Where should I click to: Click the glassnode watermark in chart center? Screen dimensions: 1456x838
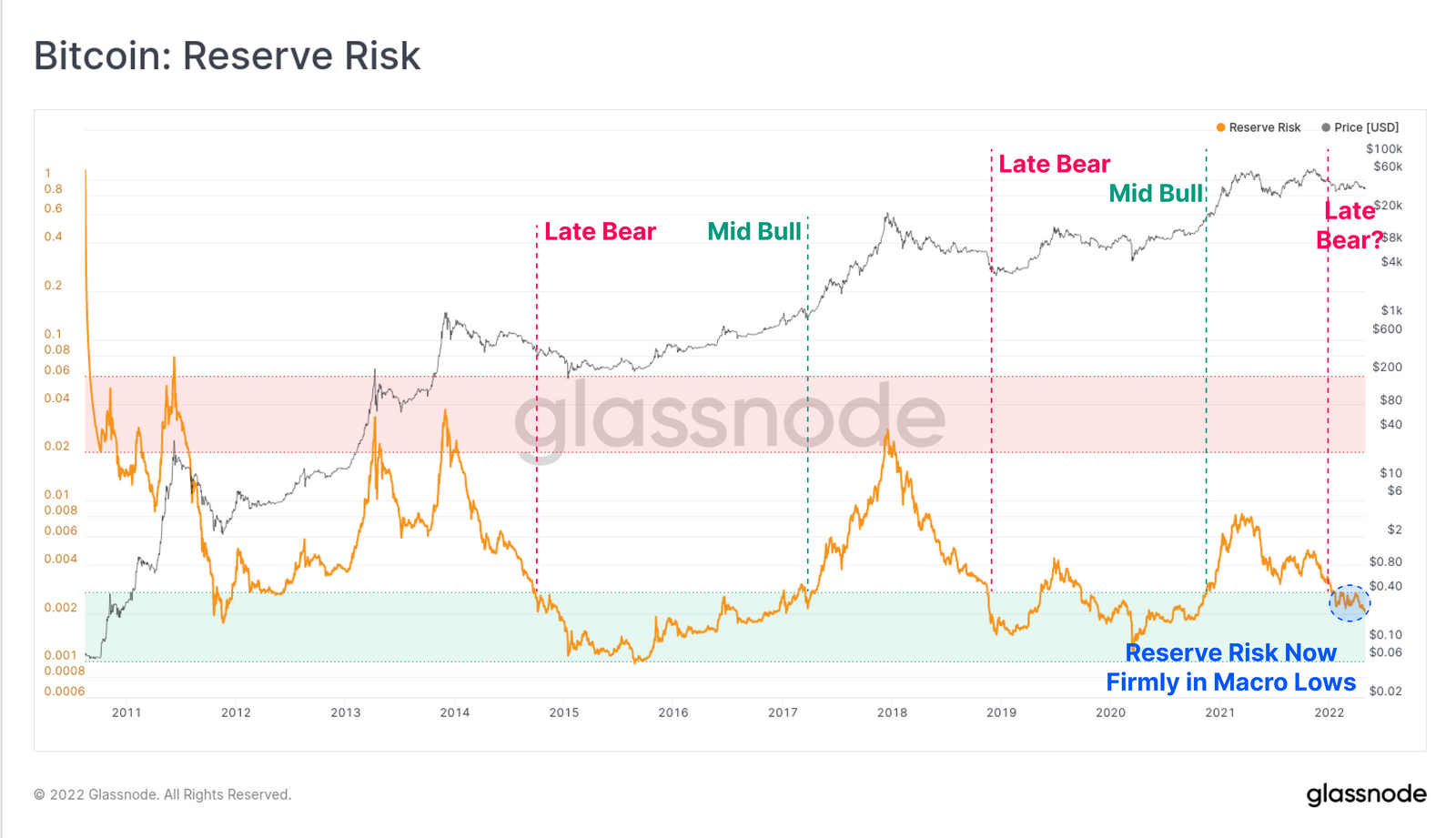click(x=730, y=418)
